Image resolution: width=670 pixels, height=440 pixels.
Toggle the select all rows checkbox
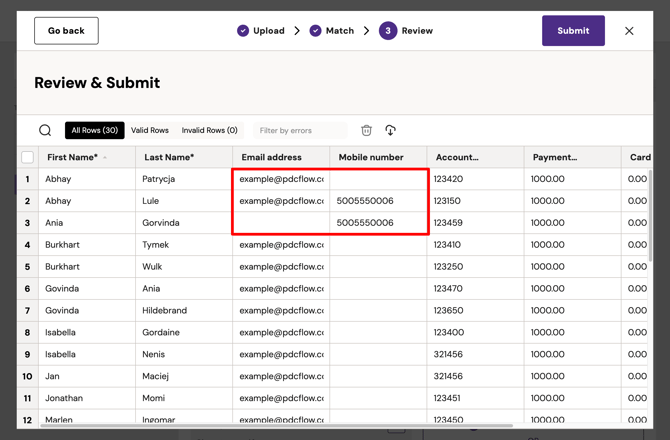coord(27,157)
